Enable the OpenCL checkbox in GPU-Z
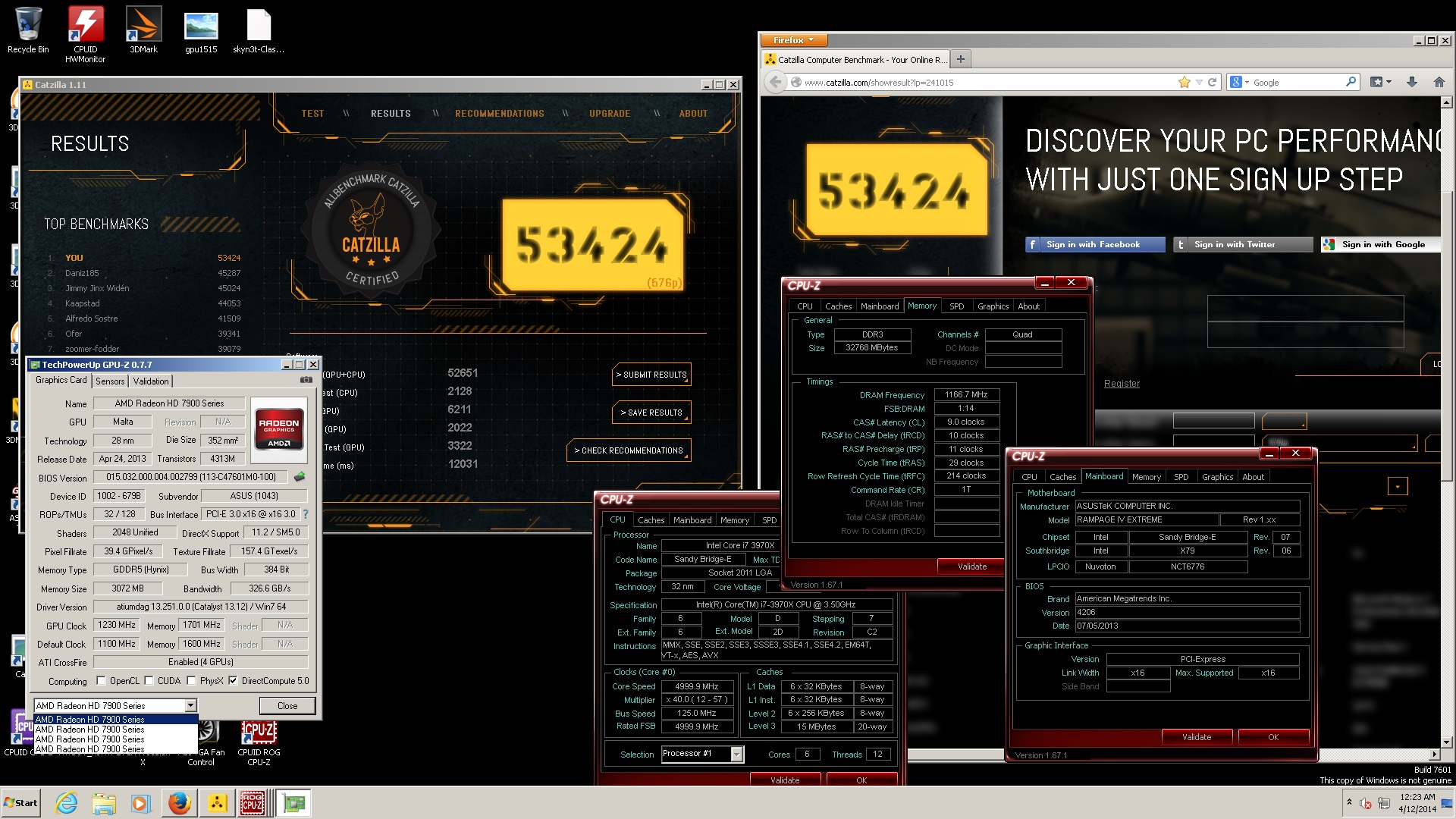 tap(102, 681)
